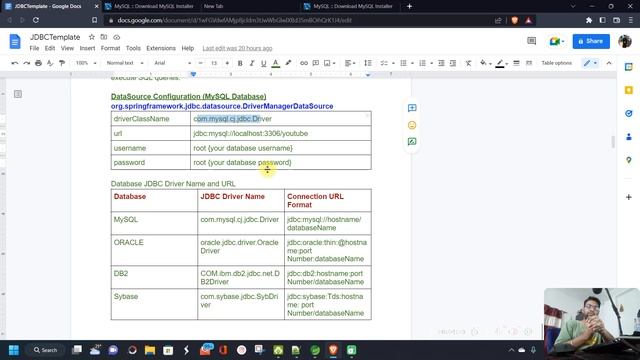Open the Editing mode pencil dropdown

590,63
